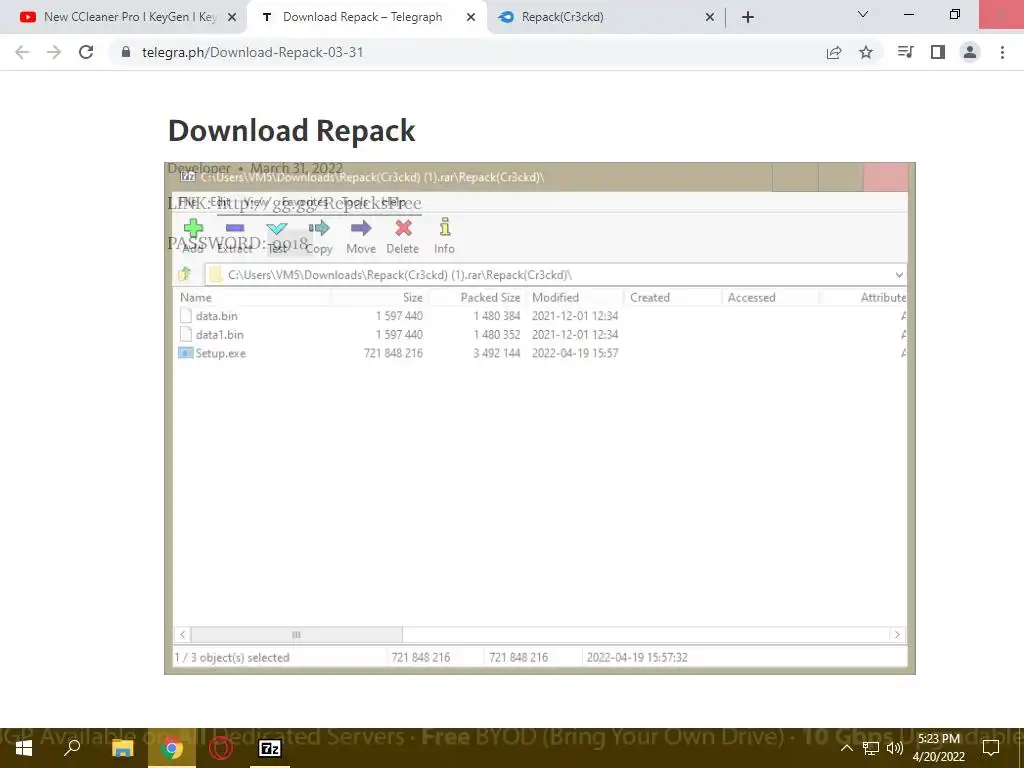Open File Explorer from the taskbar

(x=122, y=748)
